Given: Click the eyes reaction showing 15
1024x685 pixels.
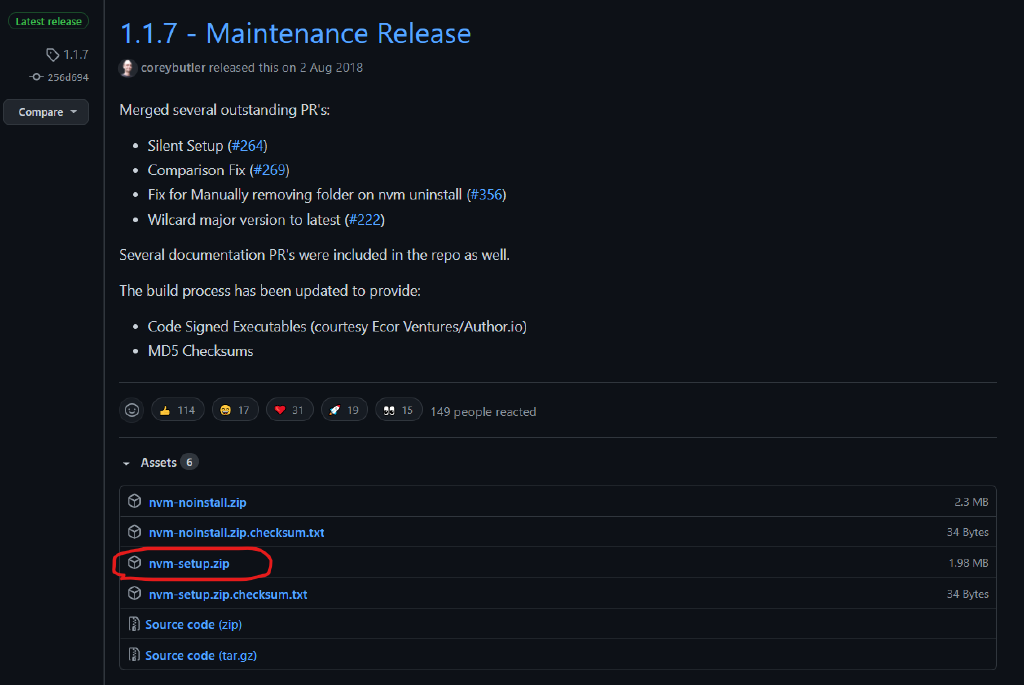Looking at the screenshot, I should tap(398, 410).
